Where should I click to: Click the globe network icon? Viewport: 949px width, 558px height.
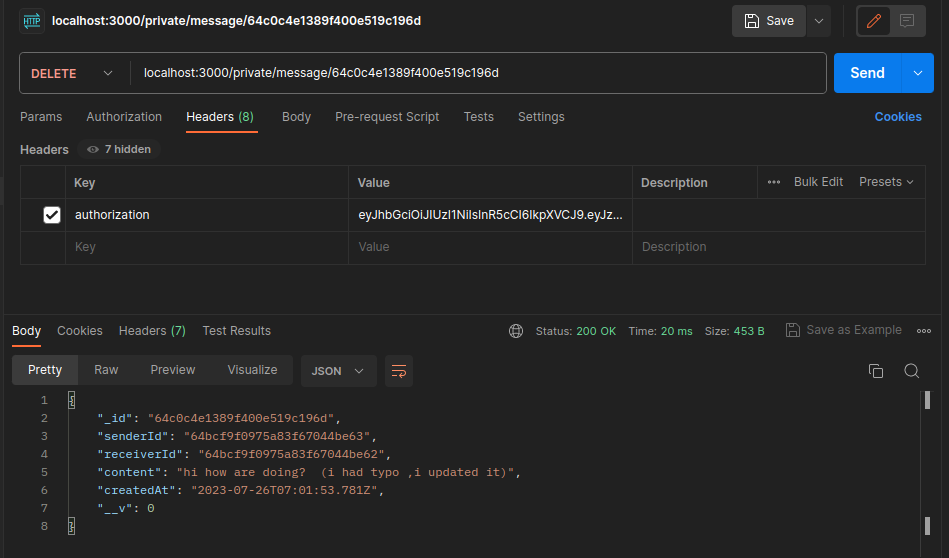pos(516,331)
